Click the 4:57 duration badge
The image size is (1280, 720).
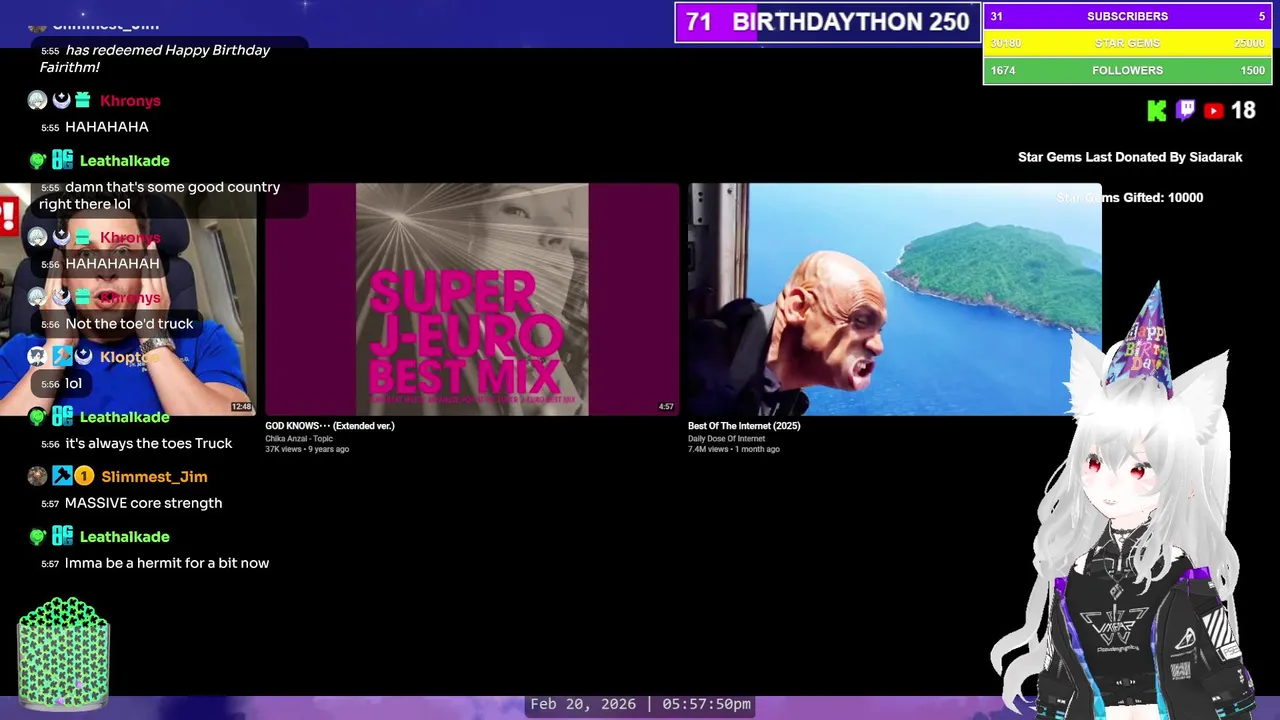(x=666, y=407)
